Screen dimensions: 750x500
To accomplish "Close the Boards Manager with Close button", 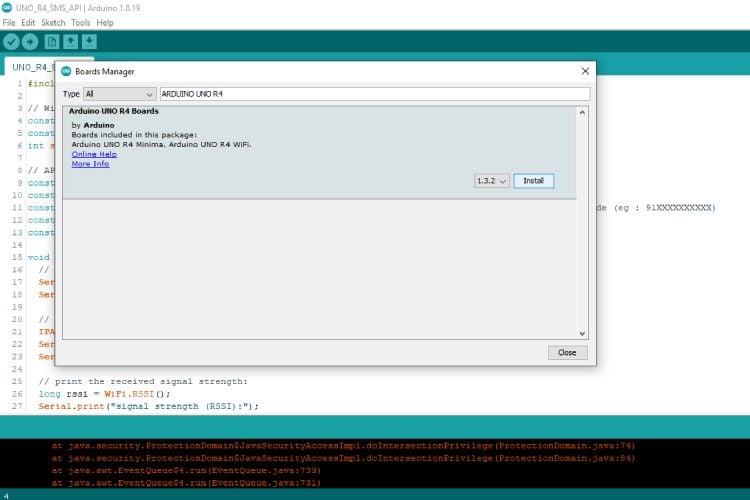I will point(567,353).
